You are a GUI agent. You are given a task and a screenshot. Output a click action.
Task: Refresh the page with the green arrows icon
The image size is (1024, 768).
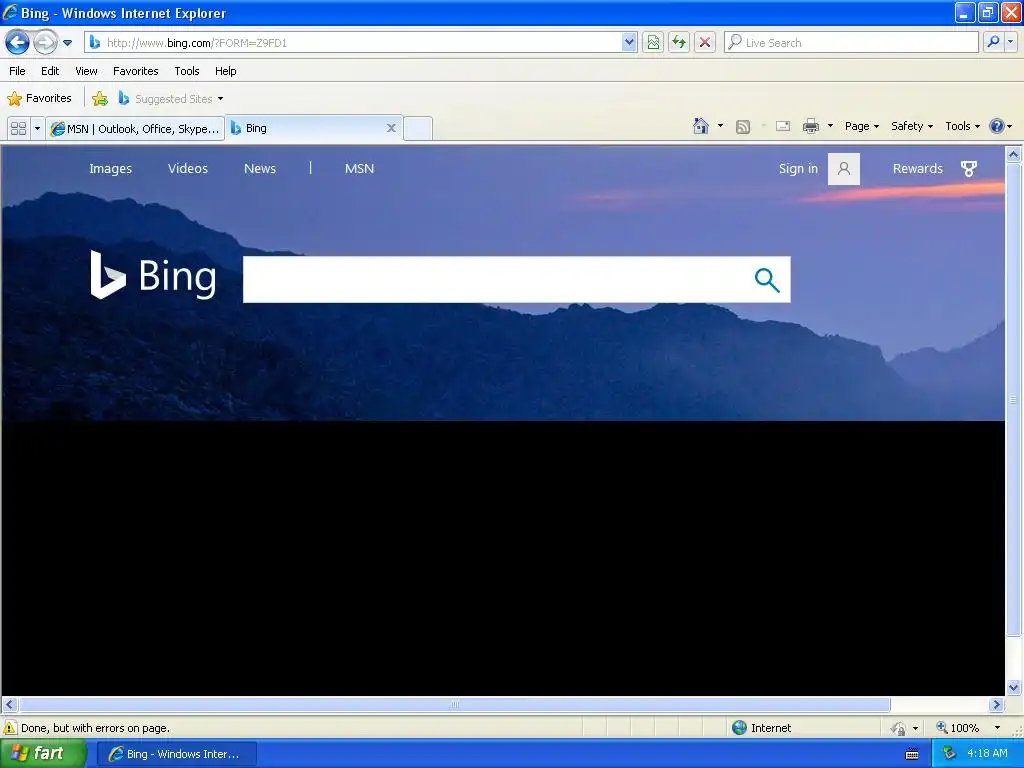click(679, 42)
